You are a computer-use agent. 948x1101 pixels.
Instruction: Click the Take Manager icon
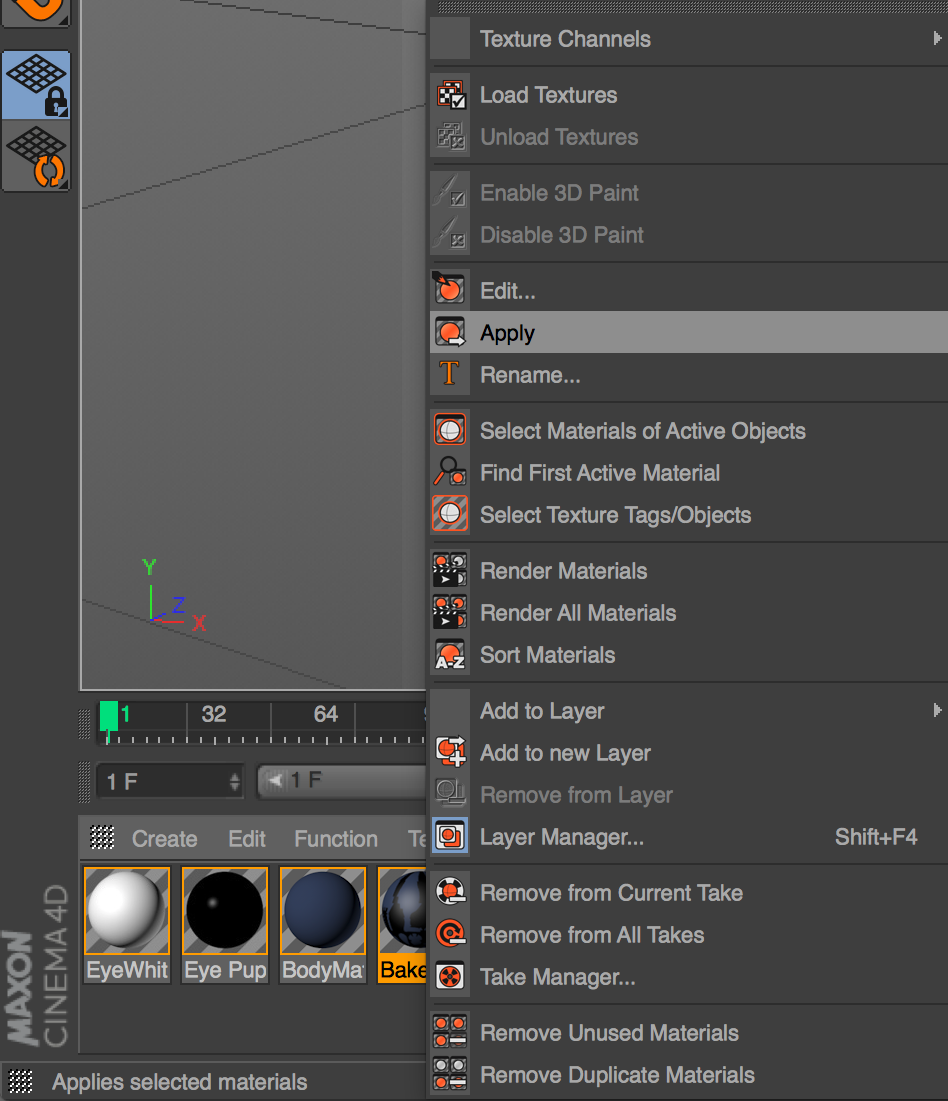450,977
